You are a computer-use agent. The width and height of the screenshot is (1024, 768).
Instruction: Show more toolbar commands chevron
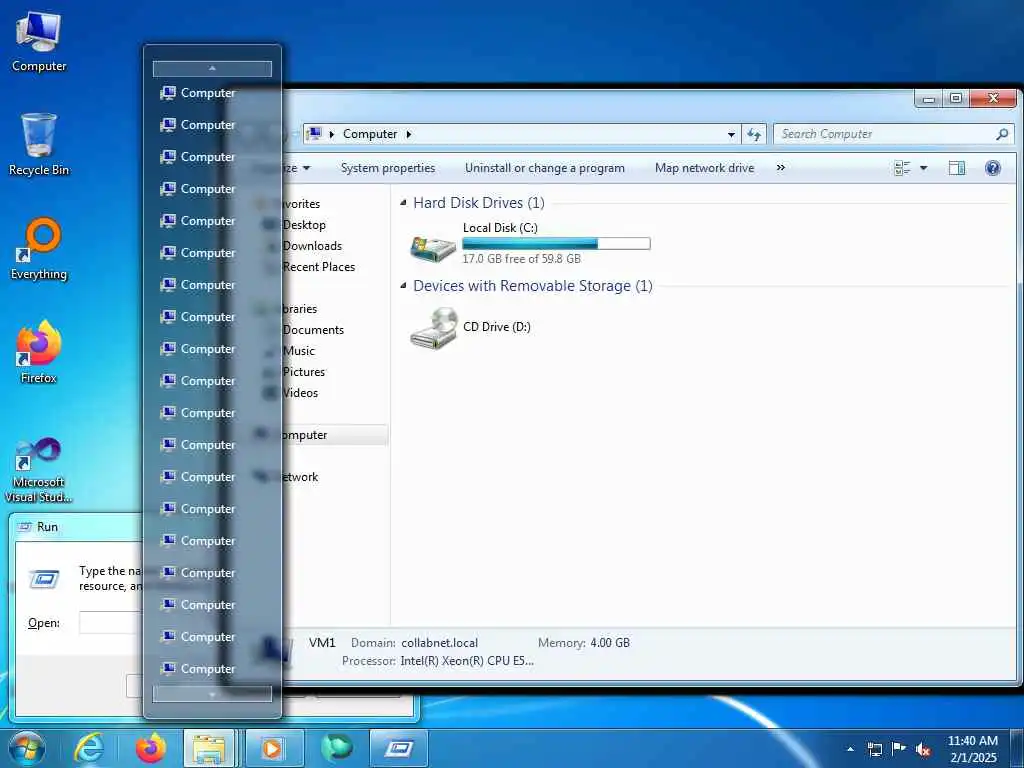(780, 168)
